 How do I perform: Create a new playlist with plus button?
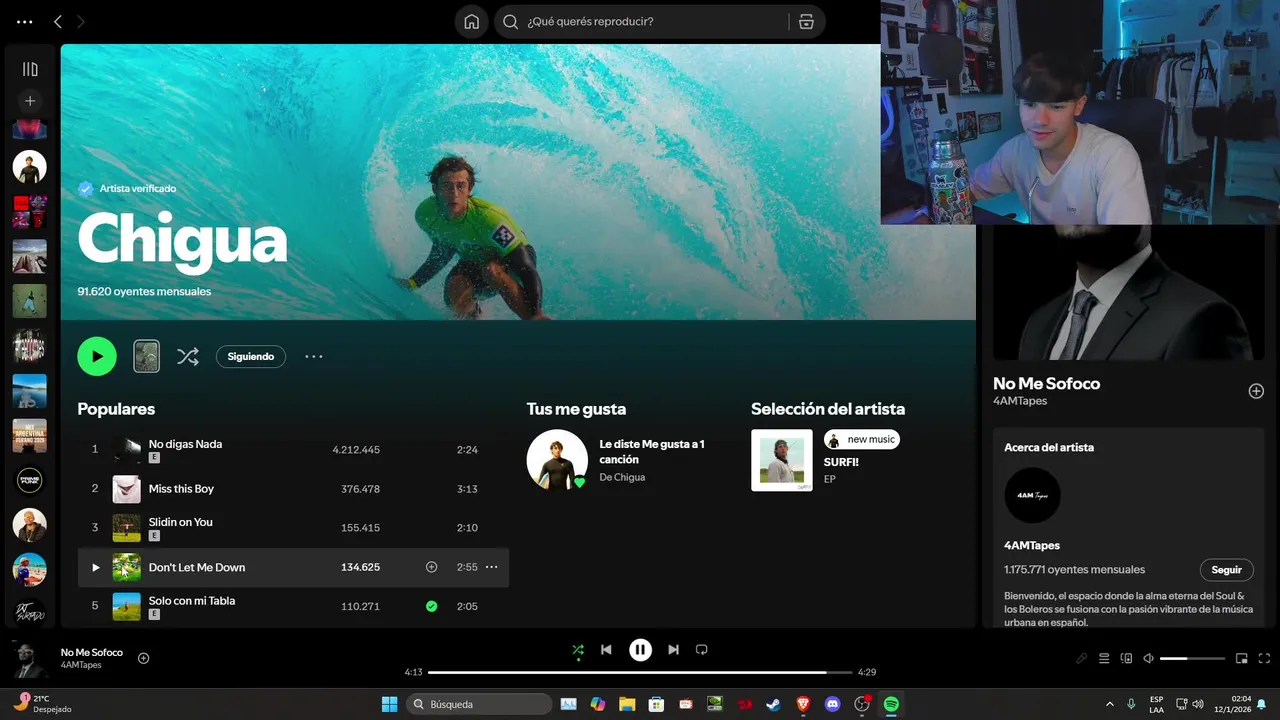coord(30,101)
